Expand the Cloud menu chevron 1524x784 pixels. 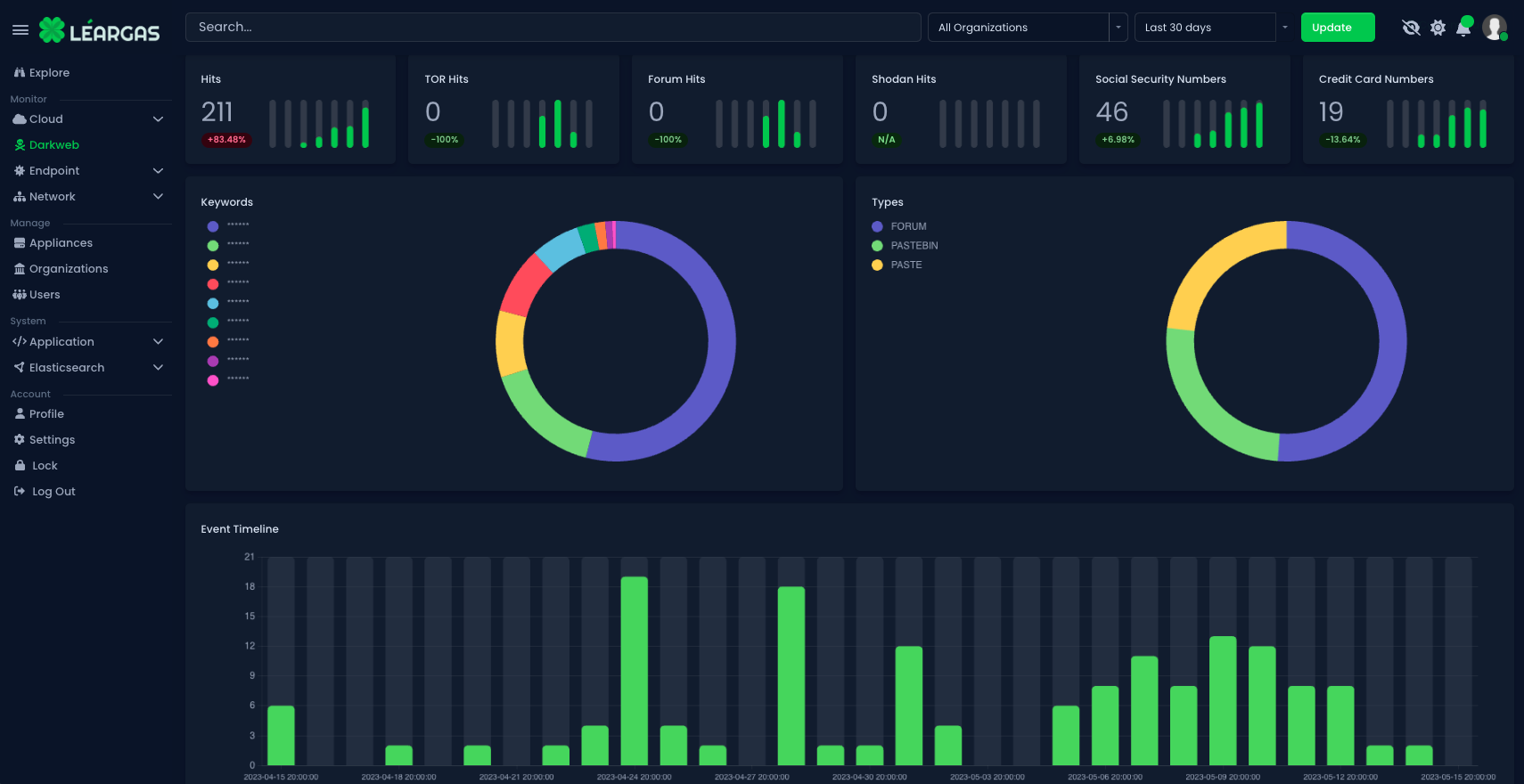158,119
